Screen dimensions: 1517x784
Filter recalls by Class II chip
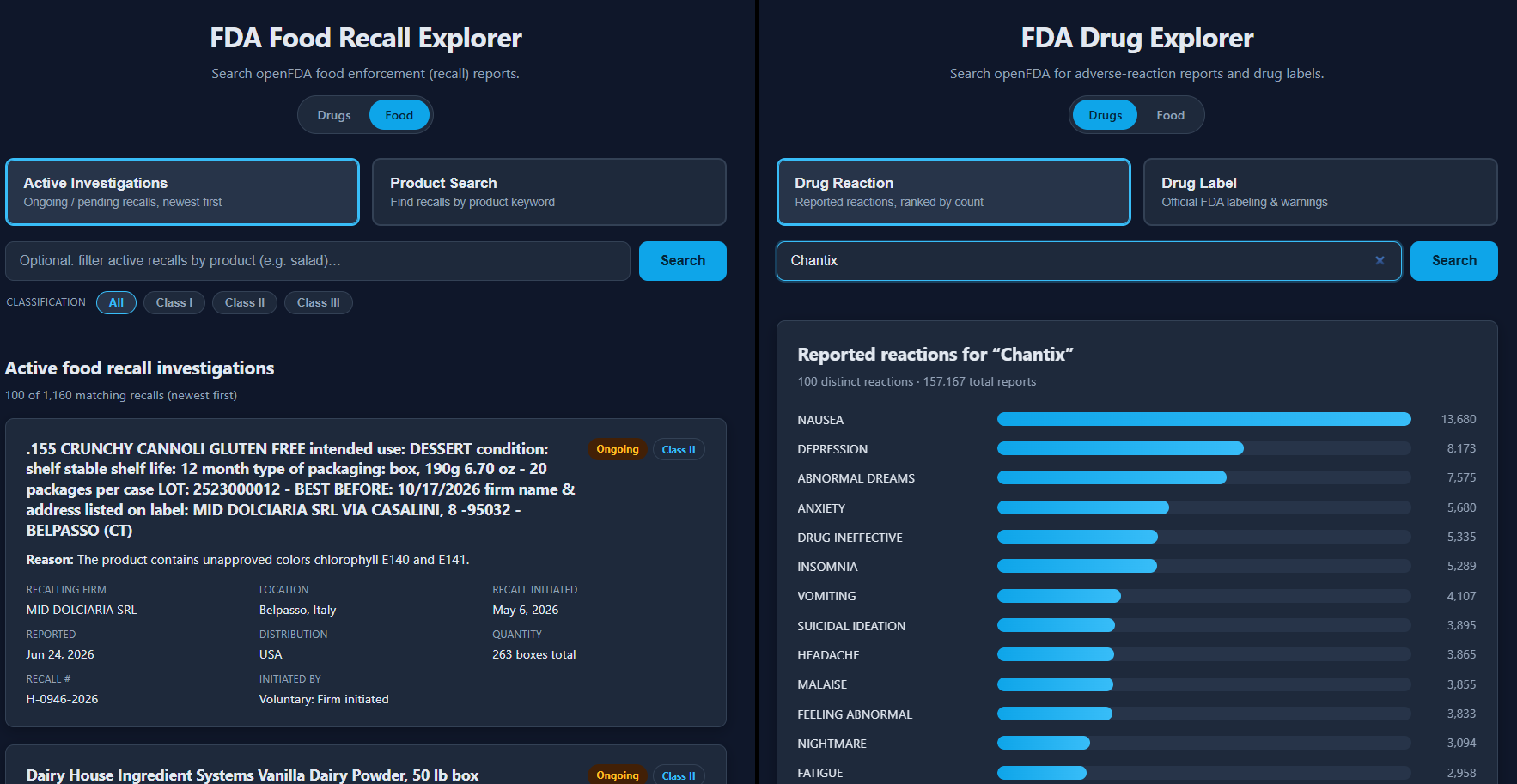click(x=245, y=302)
